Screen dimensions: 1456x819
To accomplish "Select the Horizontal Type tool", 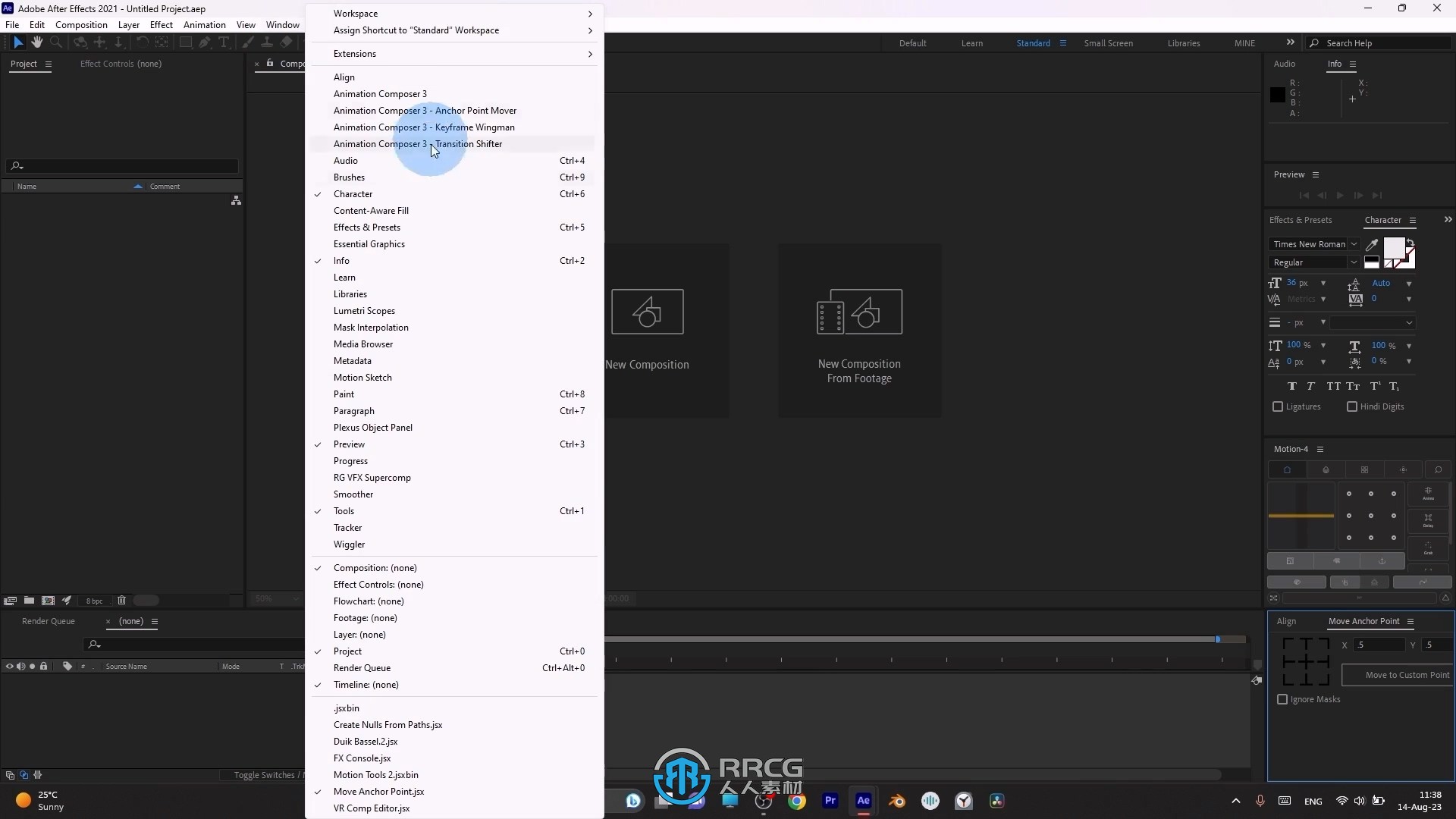I will 224,42.
